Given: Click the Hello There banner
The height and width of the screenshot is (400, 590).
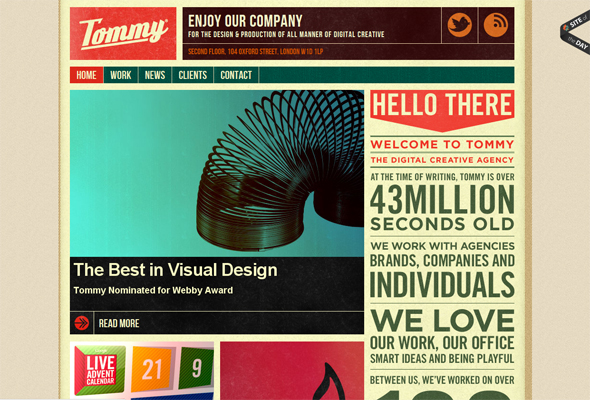Looking at the screenshot, I should 442,111.
